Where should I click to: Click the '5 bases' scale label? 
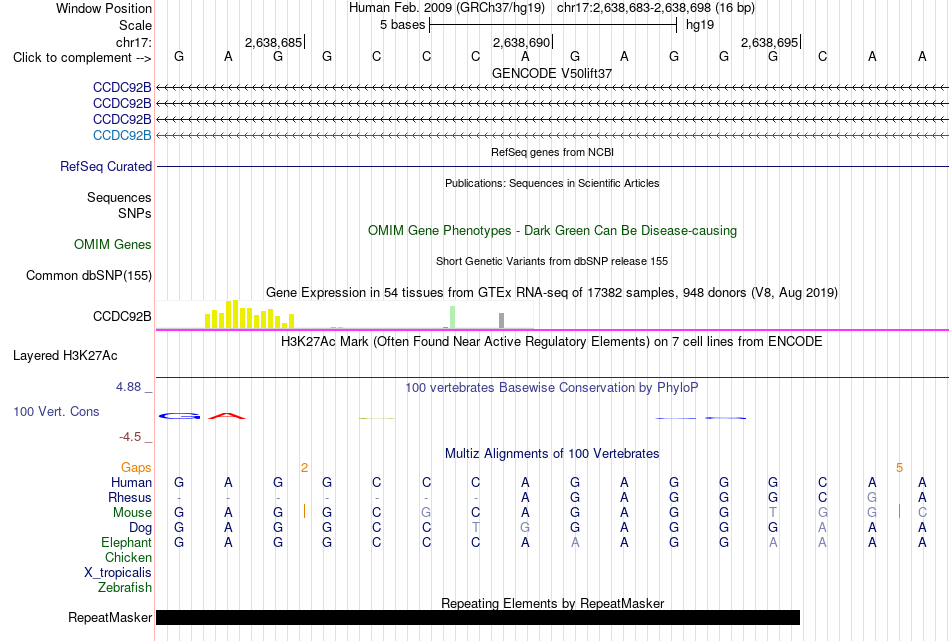tap(402, 25)
